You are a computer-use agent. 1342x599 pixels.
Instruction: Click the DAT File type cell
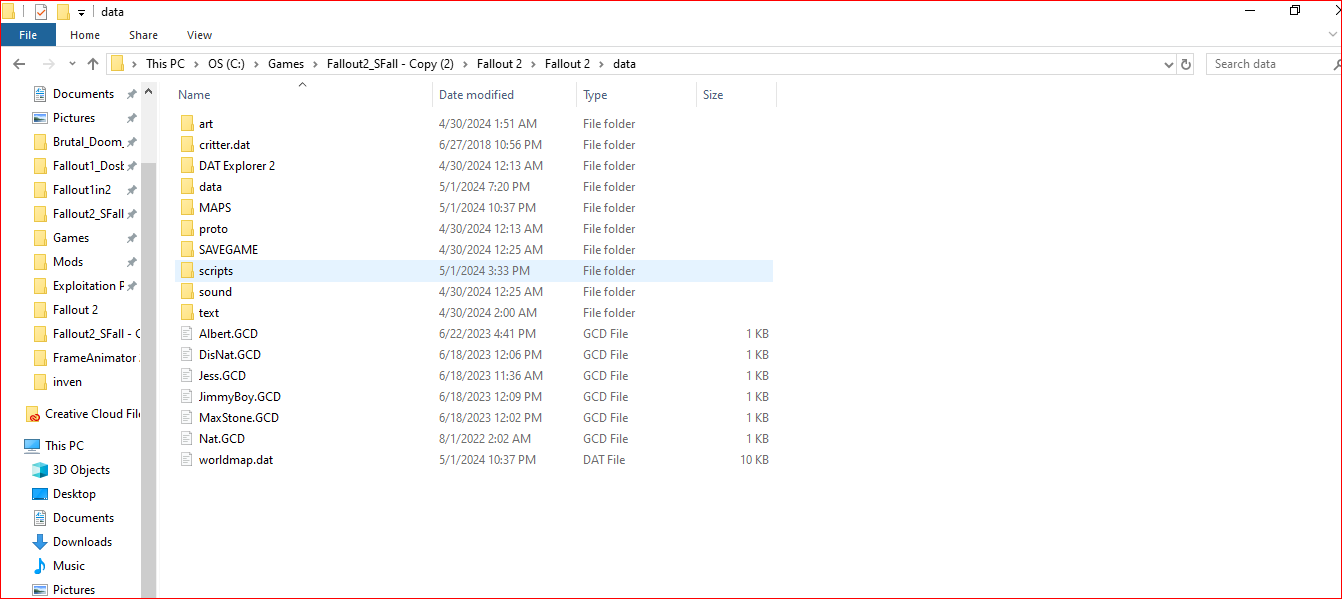tap(604, 460)
